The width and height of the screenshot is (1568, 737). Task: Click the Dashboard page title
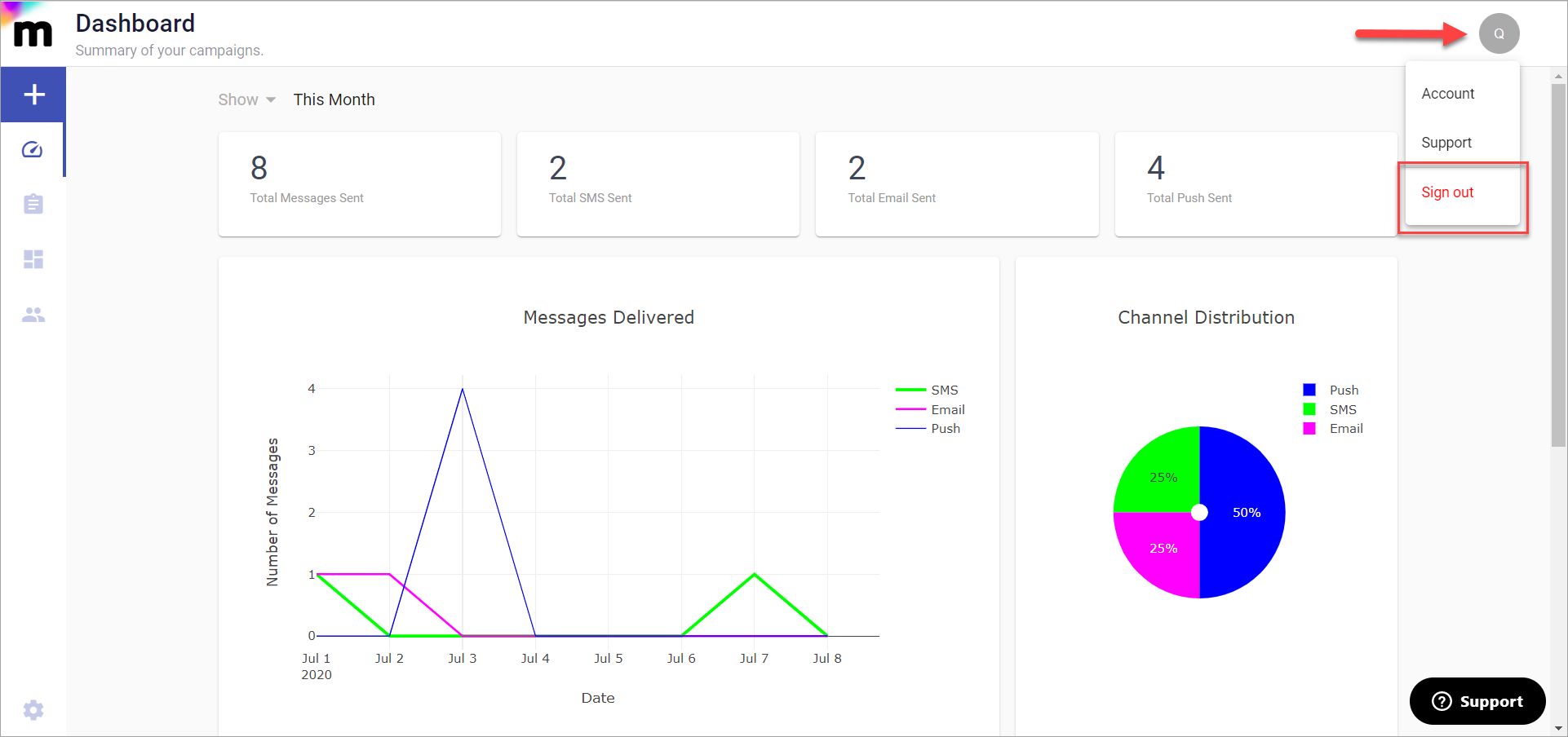point(135,23)
